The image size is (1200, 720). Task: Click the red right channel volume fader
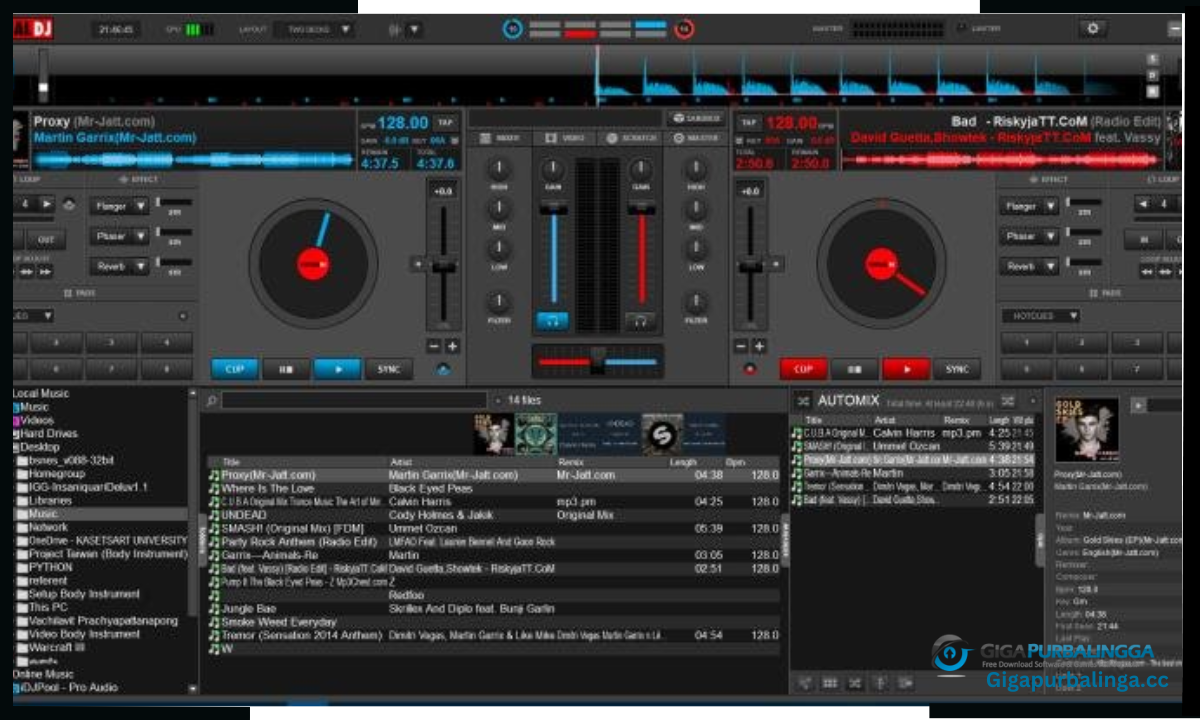click(x=640, y=208)
